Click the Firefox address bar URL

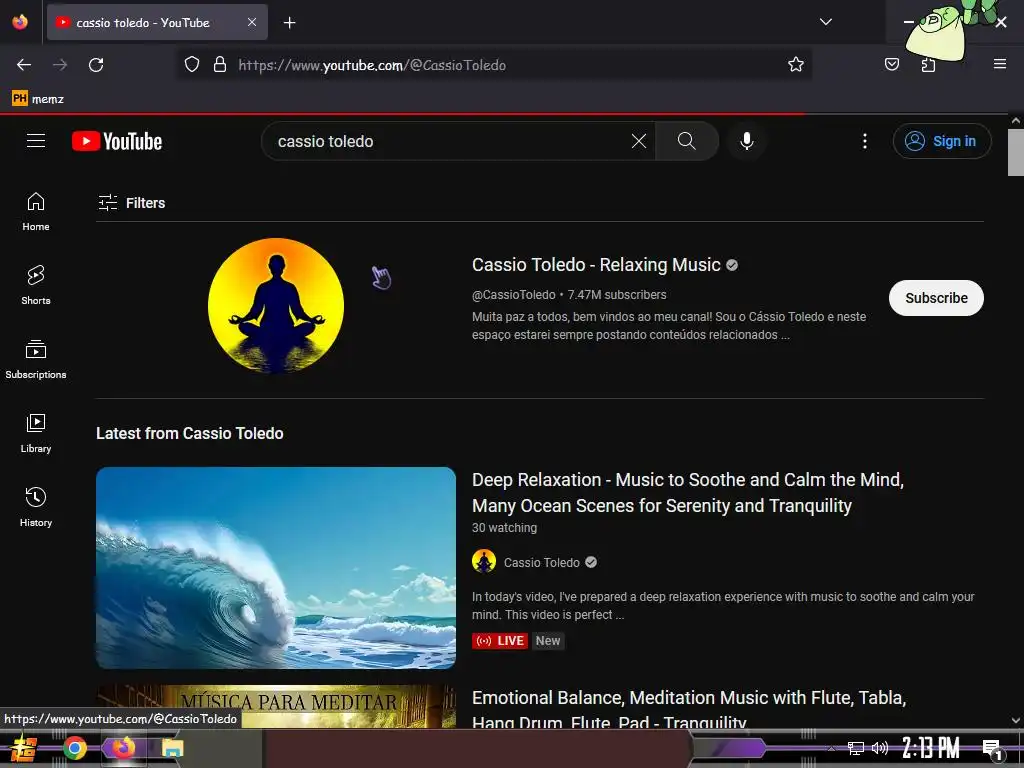[x=372, y=65]
